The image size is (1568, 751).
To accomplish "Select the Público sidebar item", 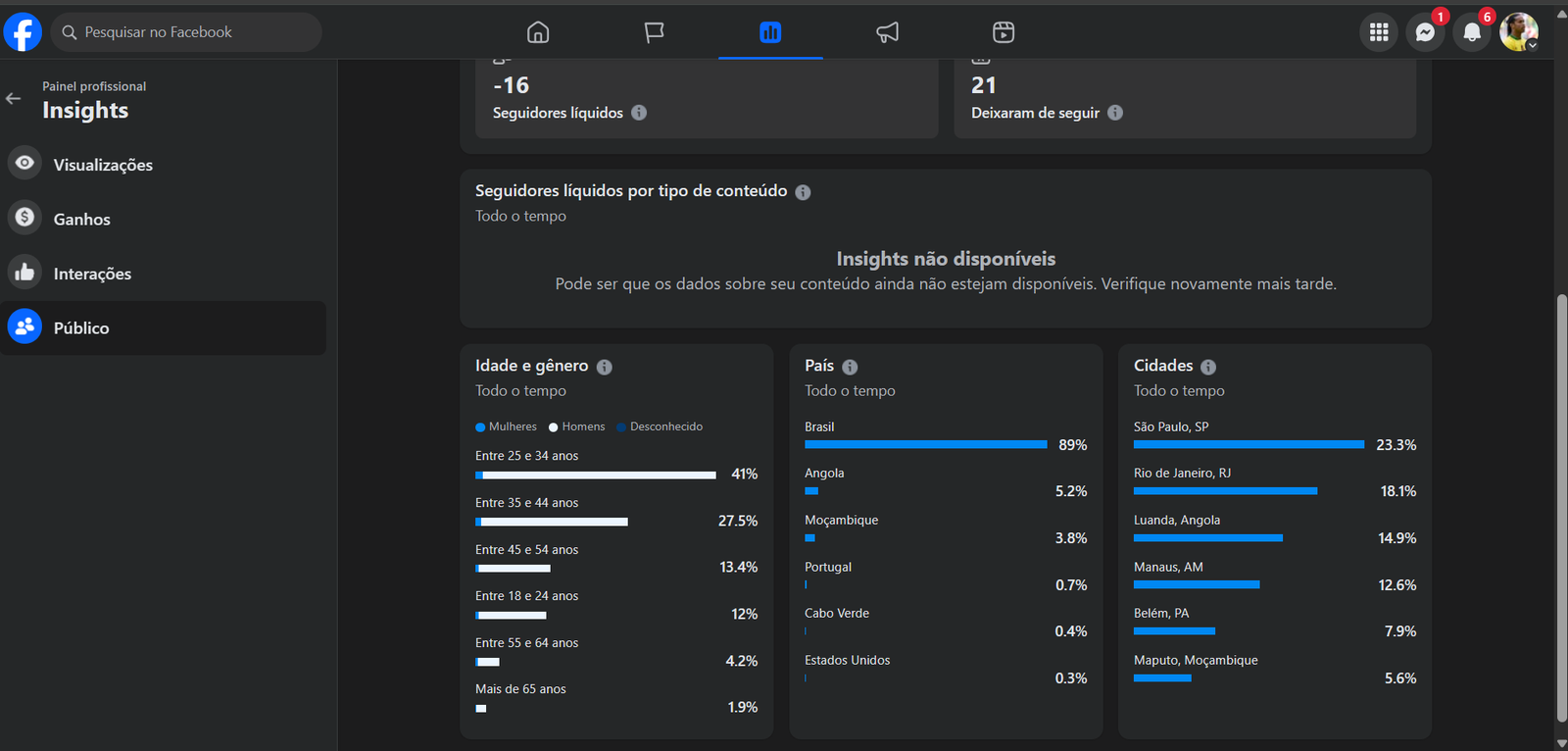I will coord(81,328).
